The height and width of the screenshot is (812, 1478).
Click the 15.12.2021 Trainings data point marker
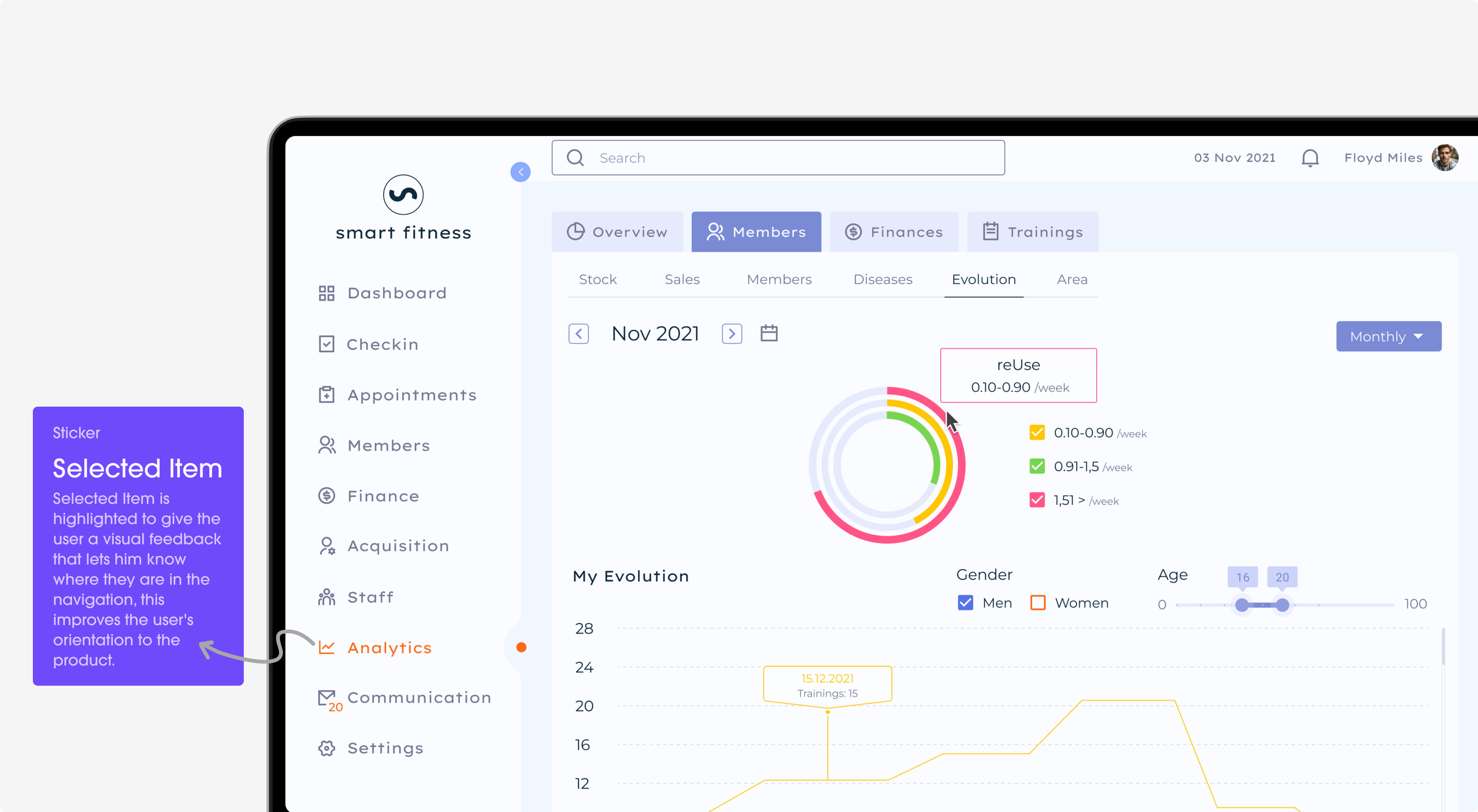[828, 712]
